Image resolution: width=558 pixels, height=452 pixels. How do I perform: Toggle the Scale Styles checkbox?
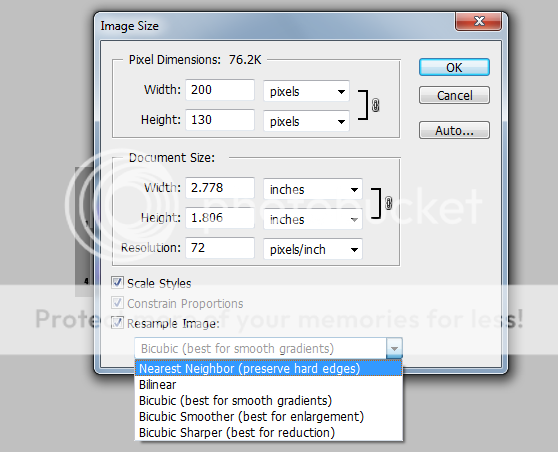coord(117,283)
